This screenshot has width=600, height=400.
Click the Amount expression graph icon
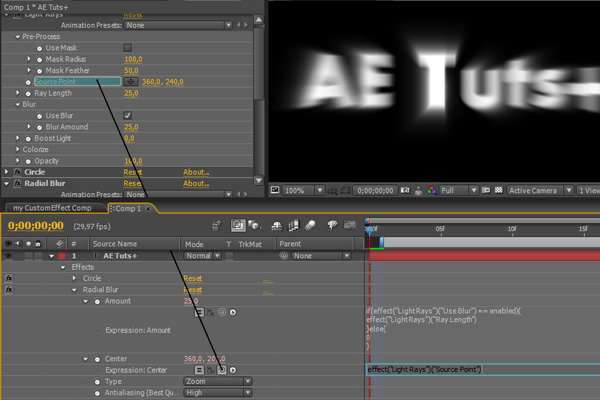click(x=210, y=313)
